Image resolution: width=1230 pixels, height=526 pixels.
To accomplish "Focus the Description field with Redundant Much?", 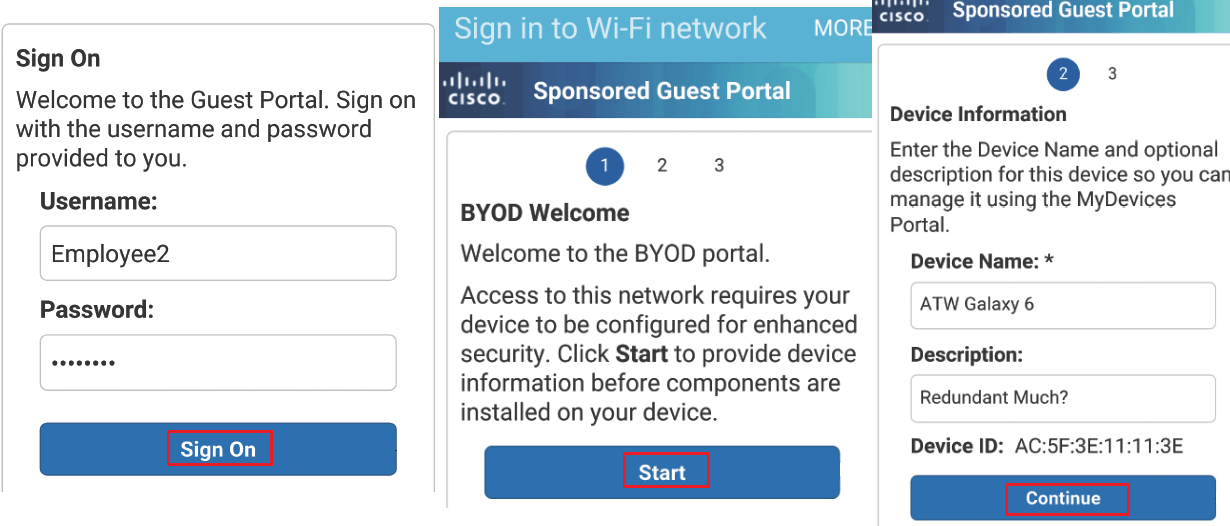I will click(1063, 398).
